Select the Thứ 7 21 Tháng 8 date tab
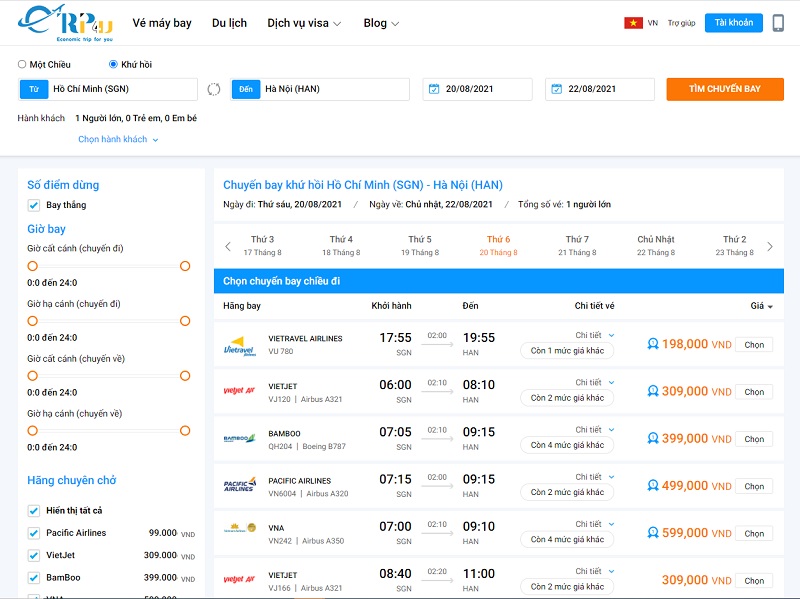This screenshot has width=800, height=599. coord(577,246)
